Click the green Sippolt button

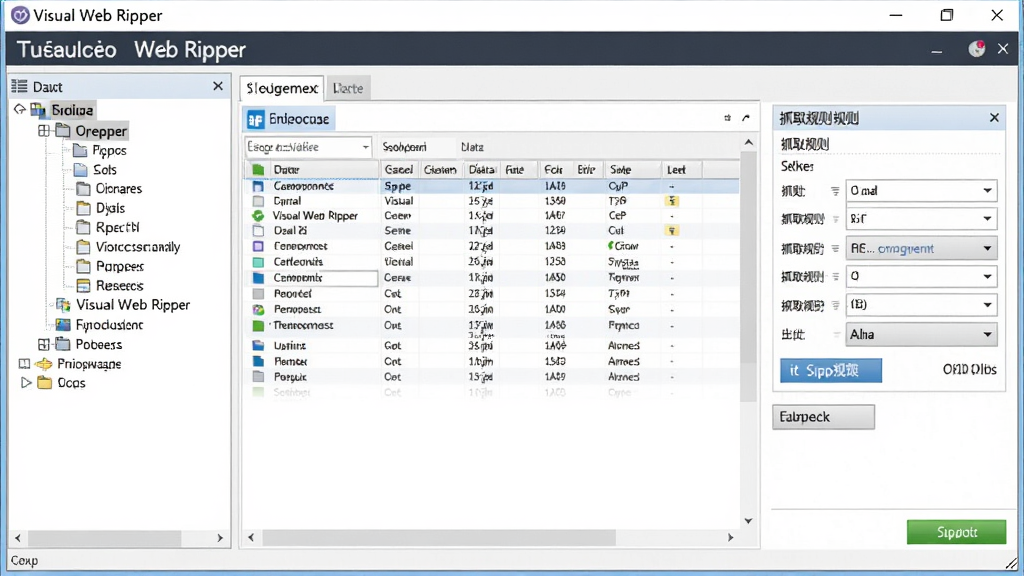956,532
